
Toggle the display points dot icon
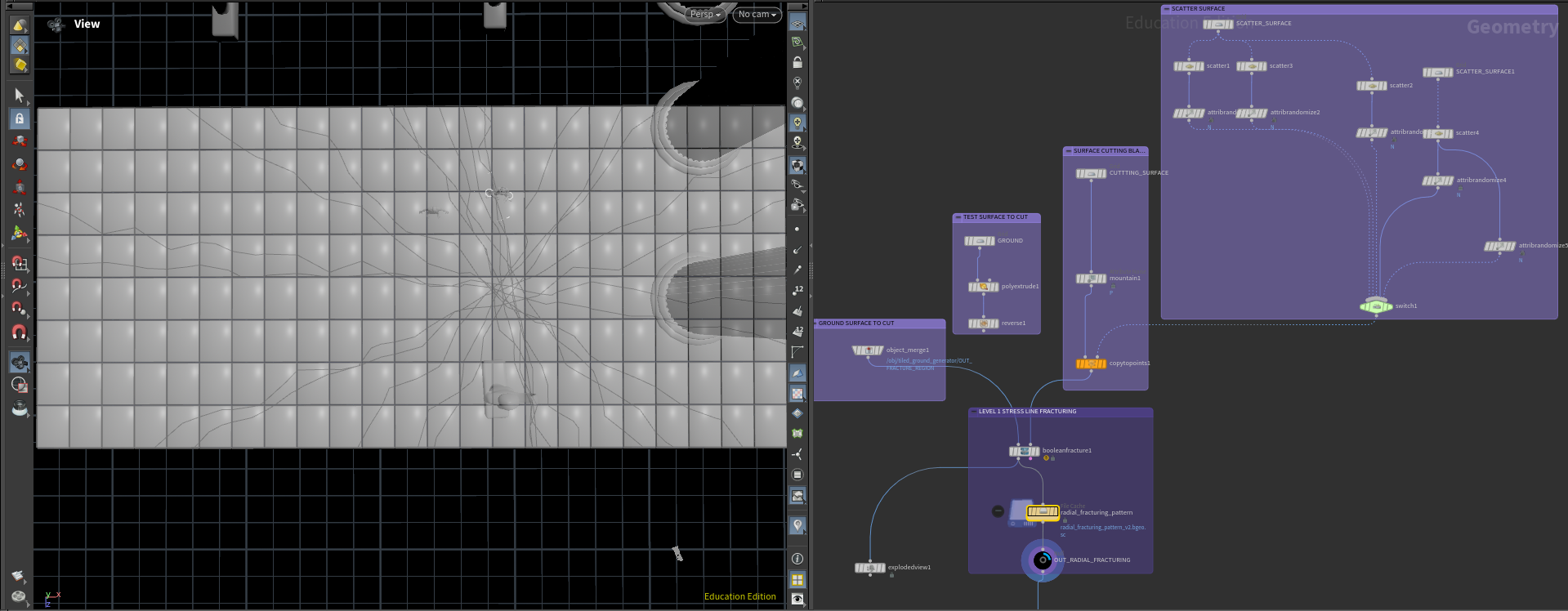click(797, 229)
